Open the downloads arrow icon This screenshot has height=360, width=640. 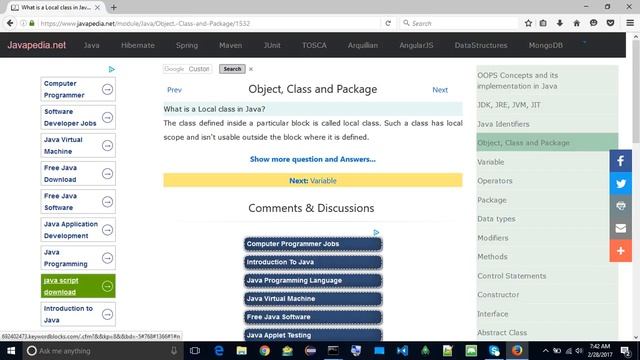click(x=560, y=23)
